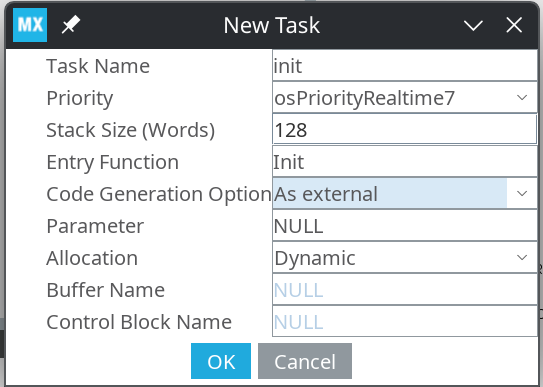Edit the Parameter field showing NULL
The height and width of the screenshot is (387, 543).
point(405,225)
